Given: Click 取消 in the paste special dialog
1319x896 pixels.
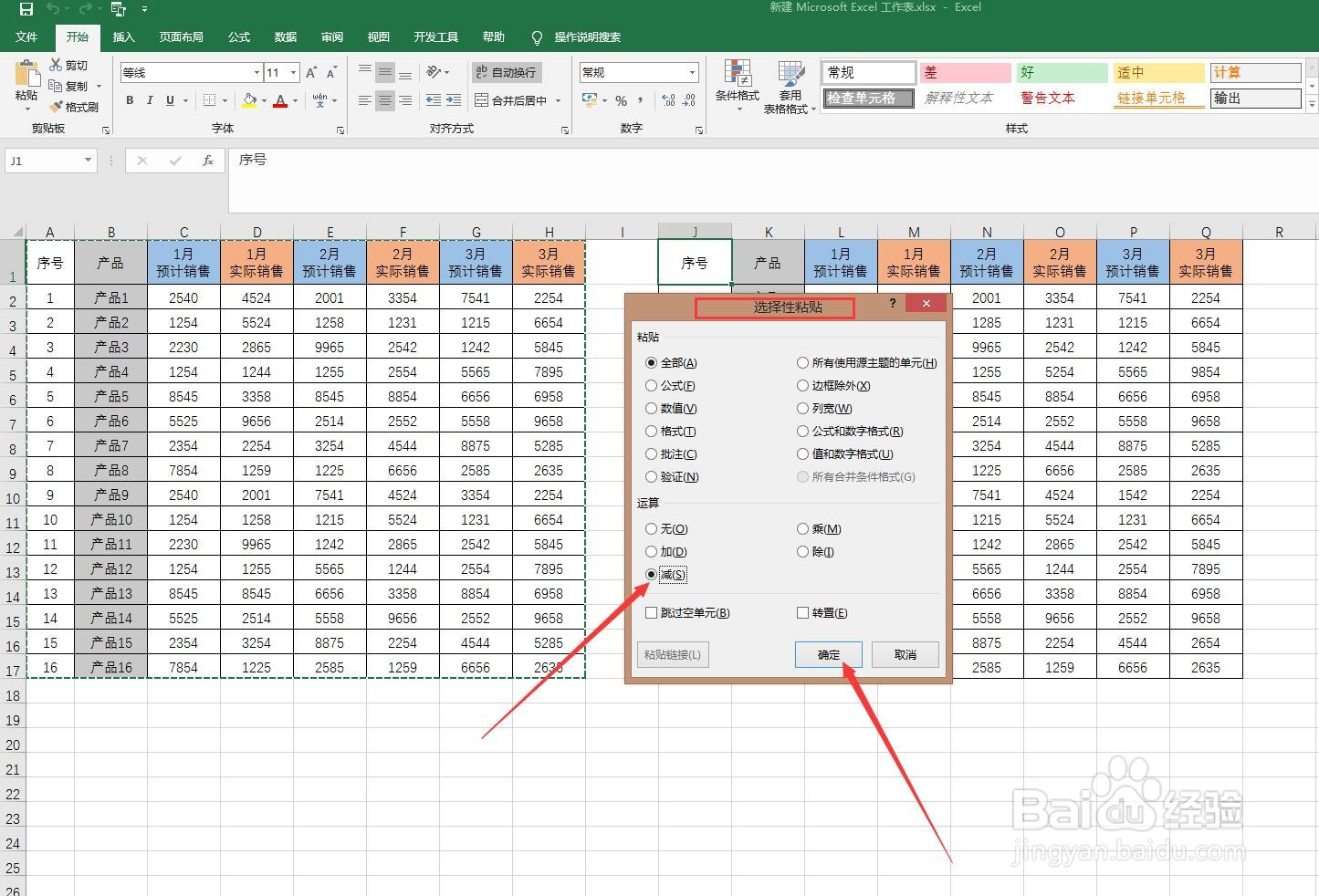Looking at the screenshot, I should pyautogui.click(x=906, y=654).
